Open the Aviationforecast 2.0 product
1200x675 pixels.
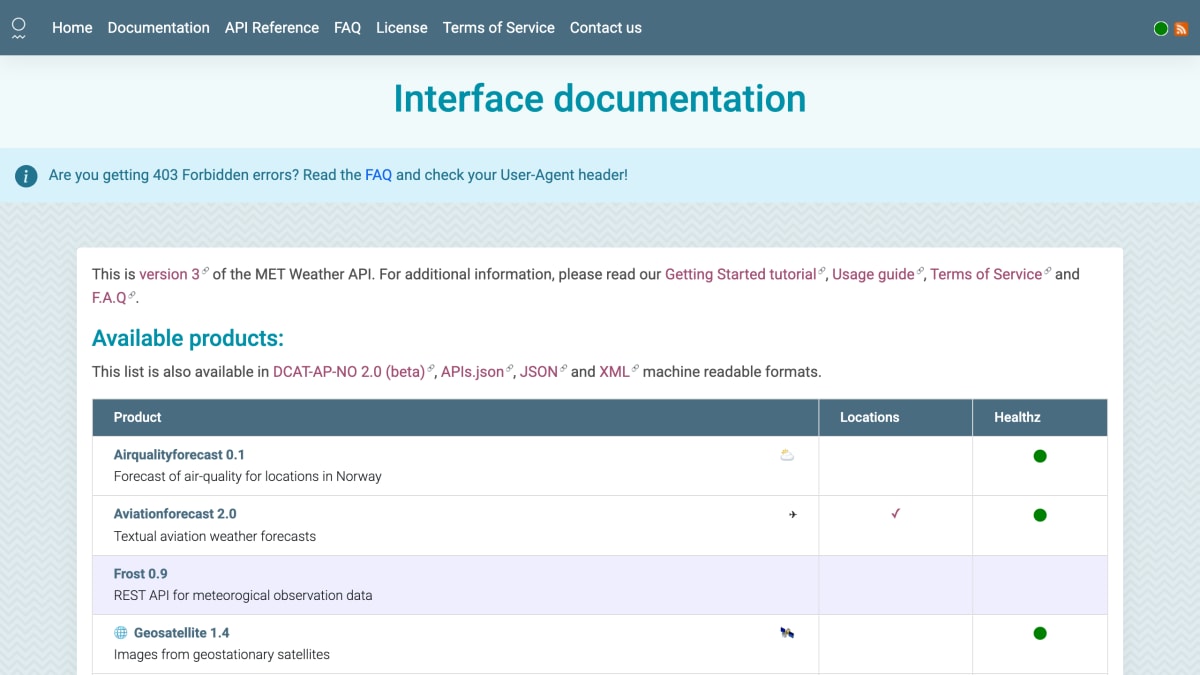coord(175,514)
